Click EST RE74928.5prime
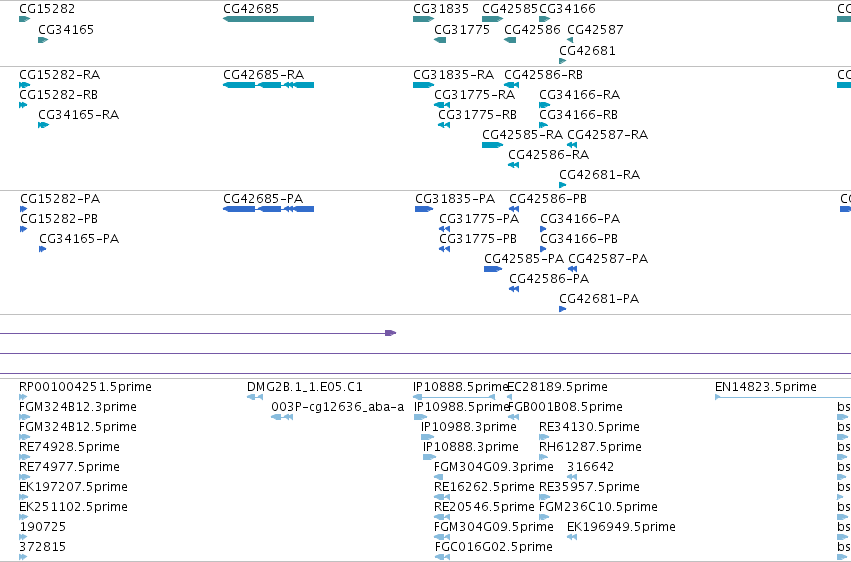Image resolution: width=851 pixels, height=562 pixels. click(69, 448)
